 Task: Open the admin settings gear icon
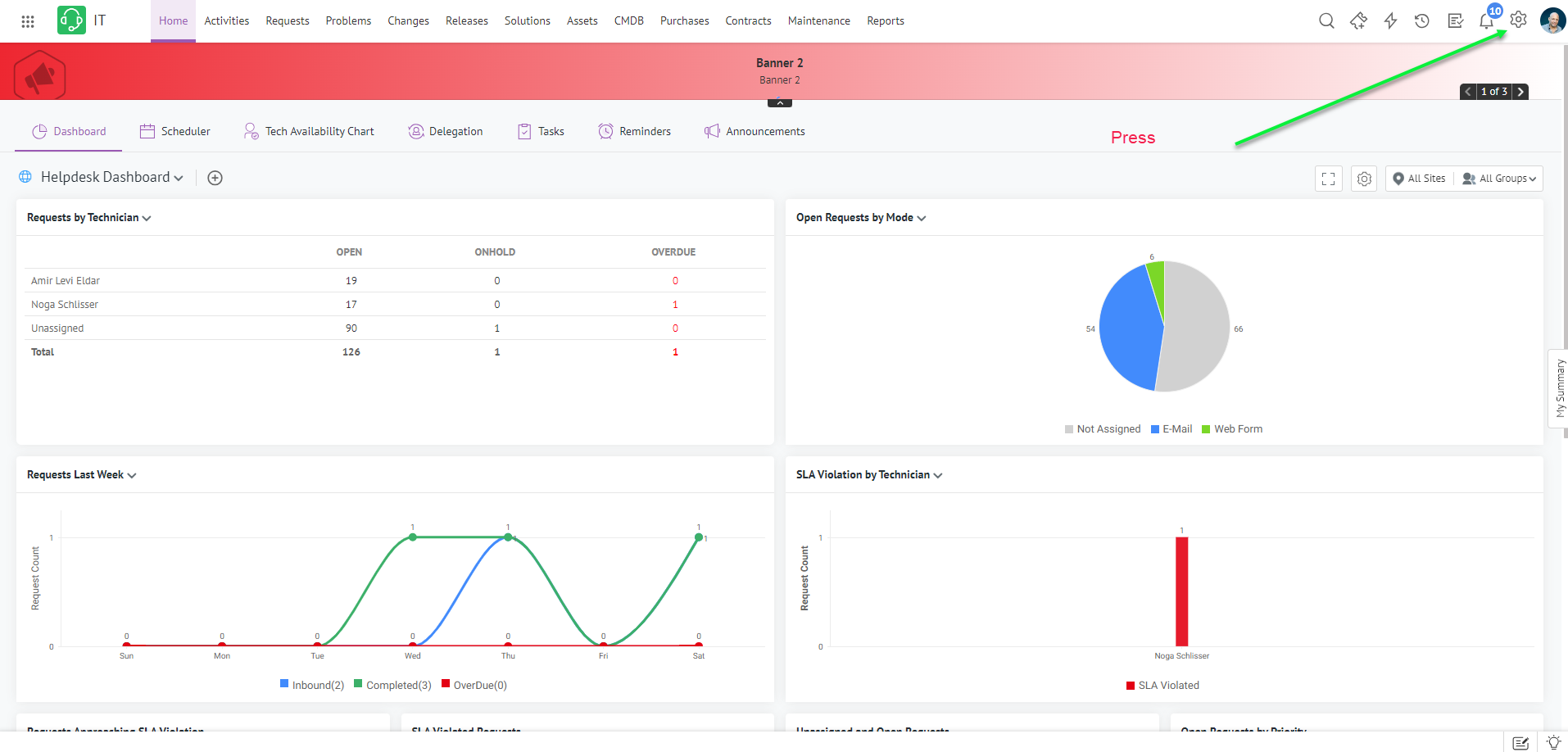click(1518, 20)
